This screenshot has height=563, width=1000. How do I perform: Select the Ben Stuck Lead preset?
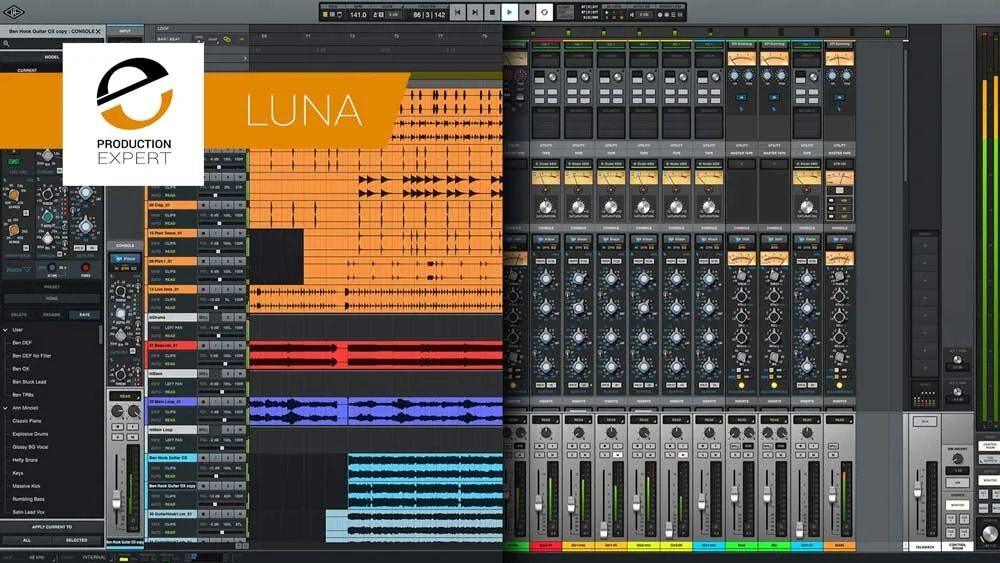point(29,381)
